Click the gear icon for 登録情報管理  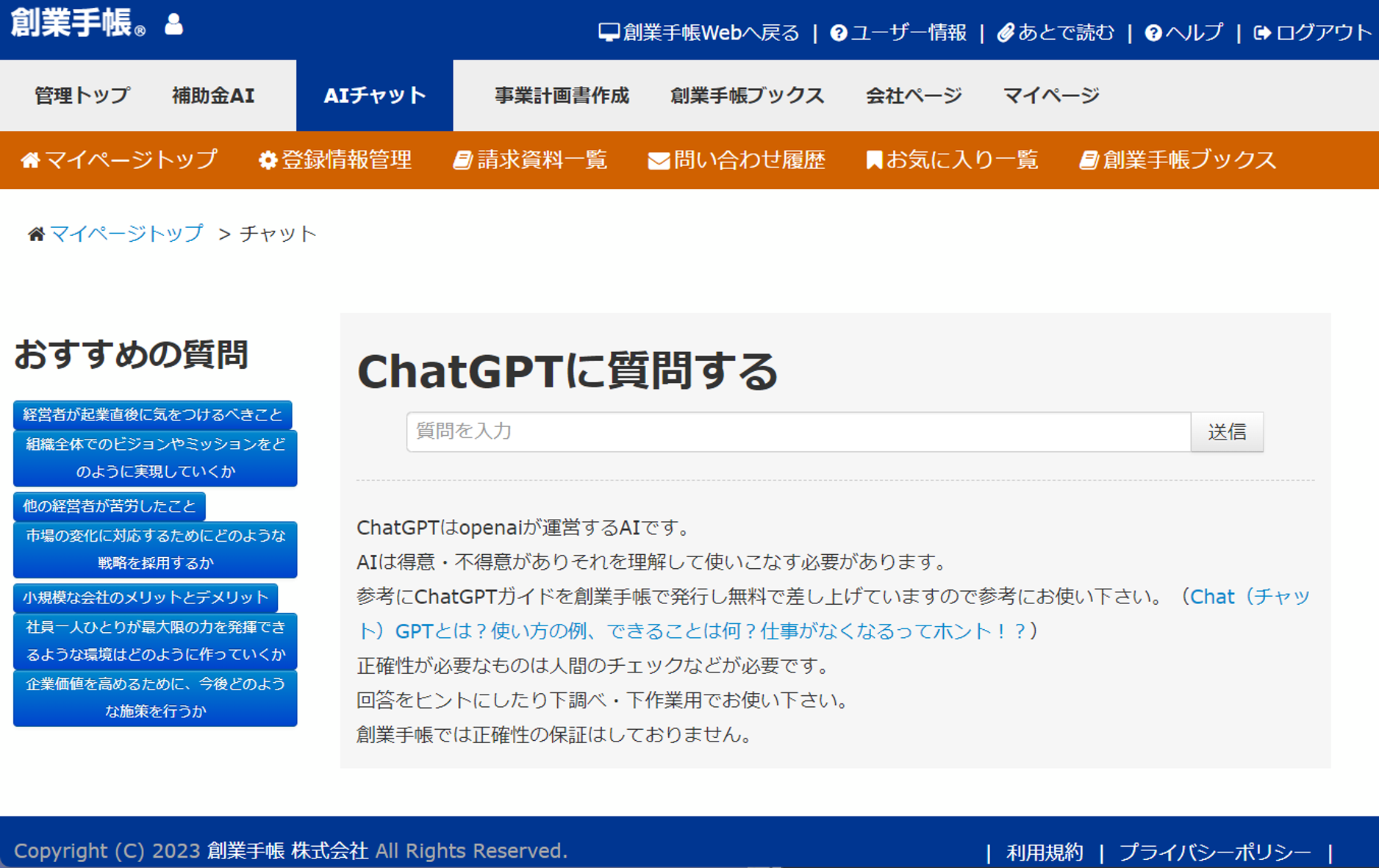268,159
